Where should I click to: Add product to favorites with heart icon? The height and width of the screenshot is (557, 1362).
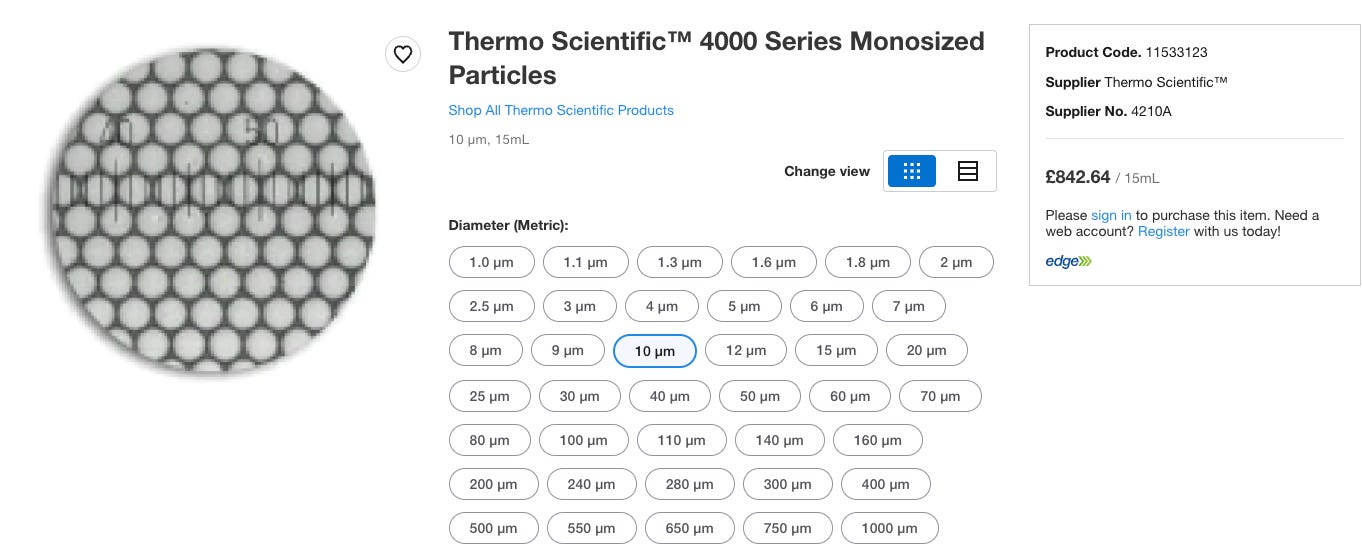click(403, 54)
